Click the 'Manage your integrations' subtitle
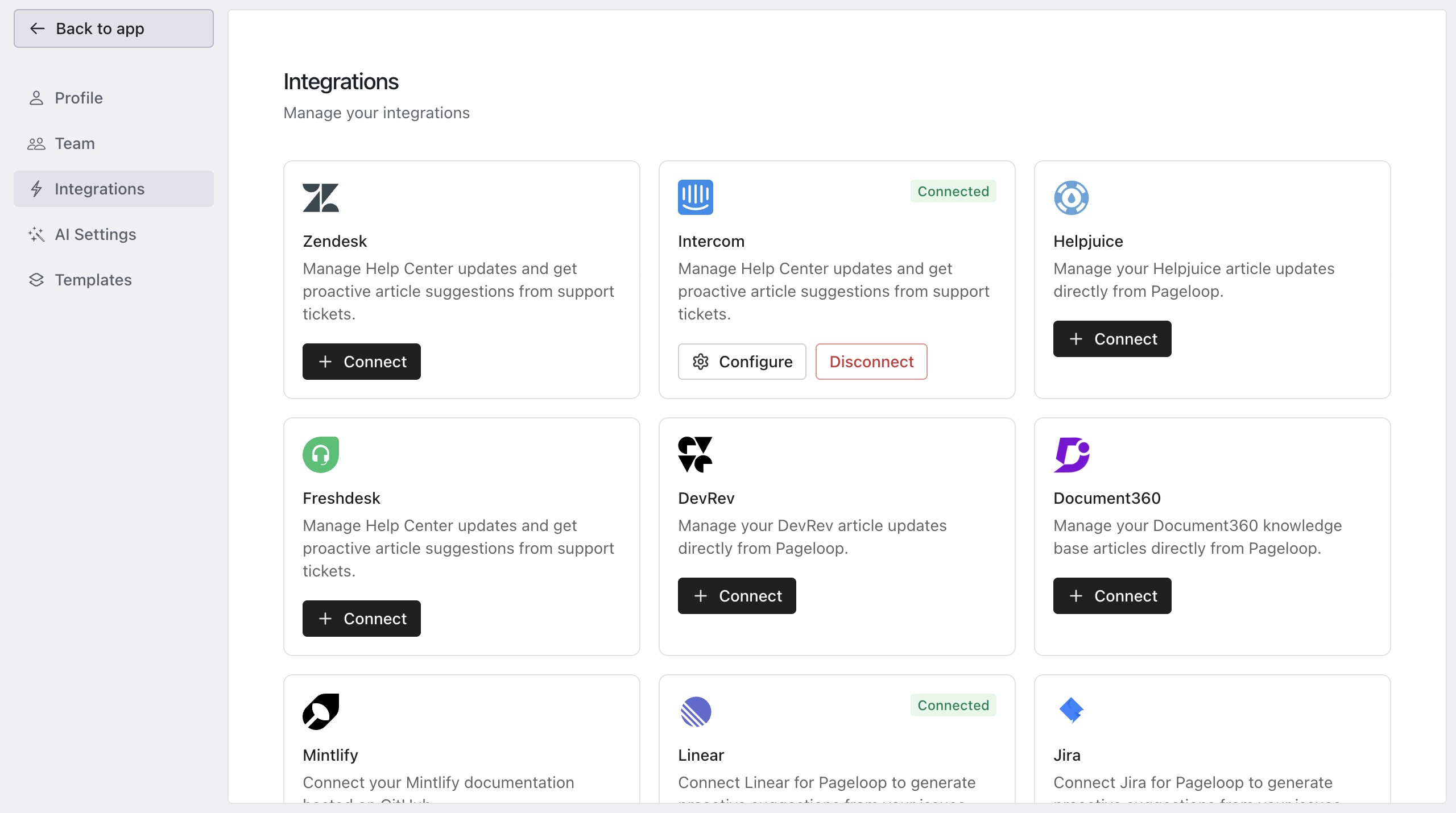This screenshot has height=813, width=1456. (377, 113)
